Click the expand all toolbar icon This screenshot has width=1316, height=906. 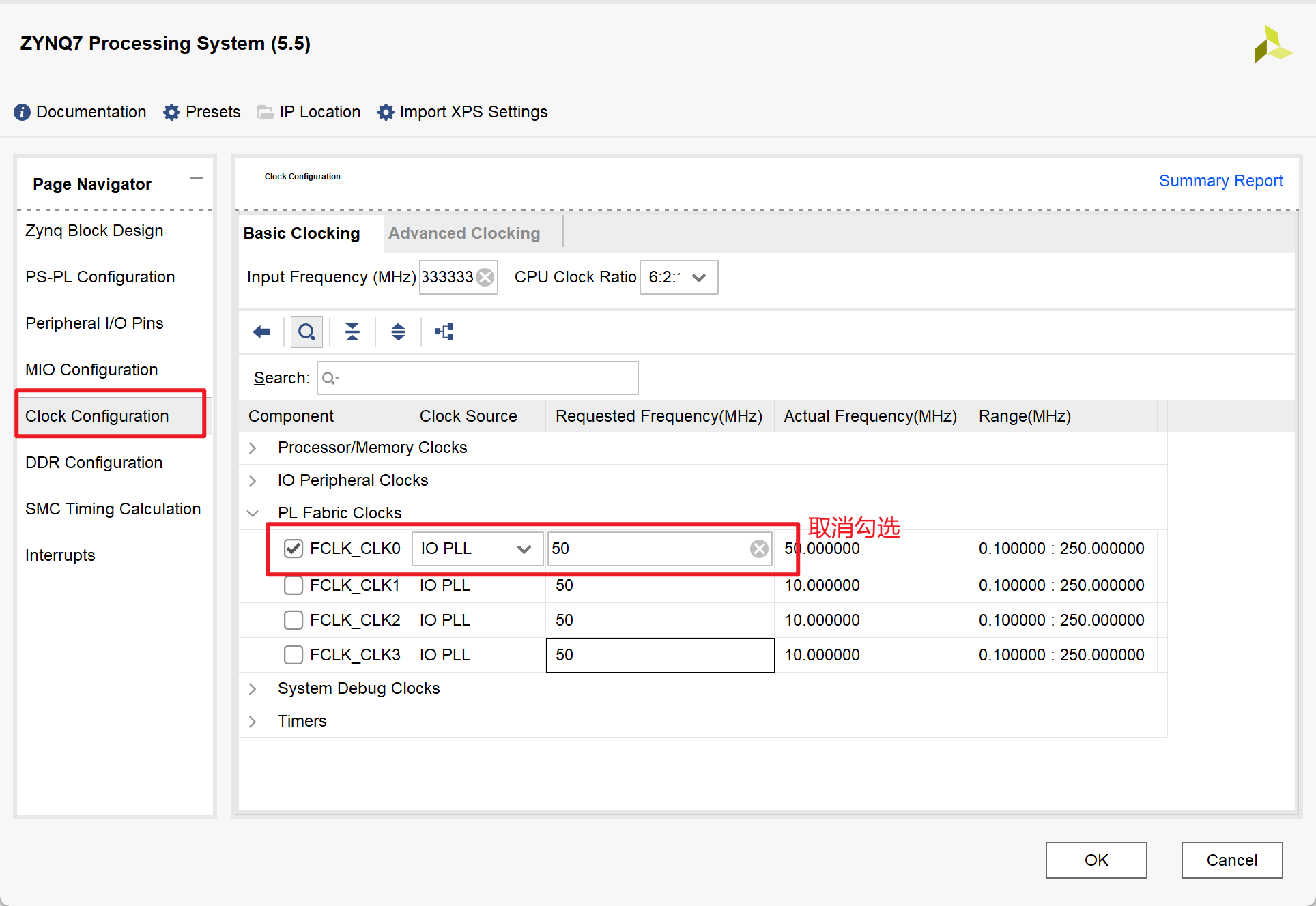click(x=398, y=332)
